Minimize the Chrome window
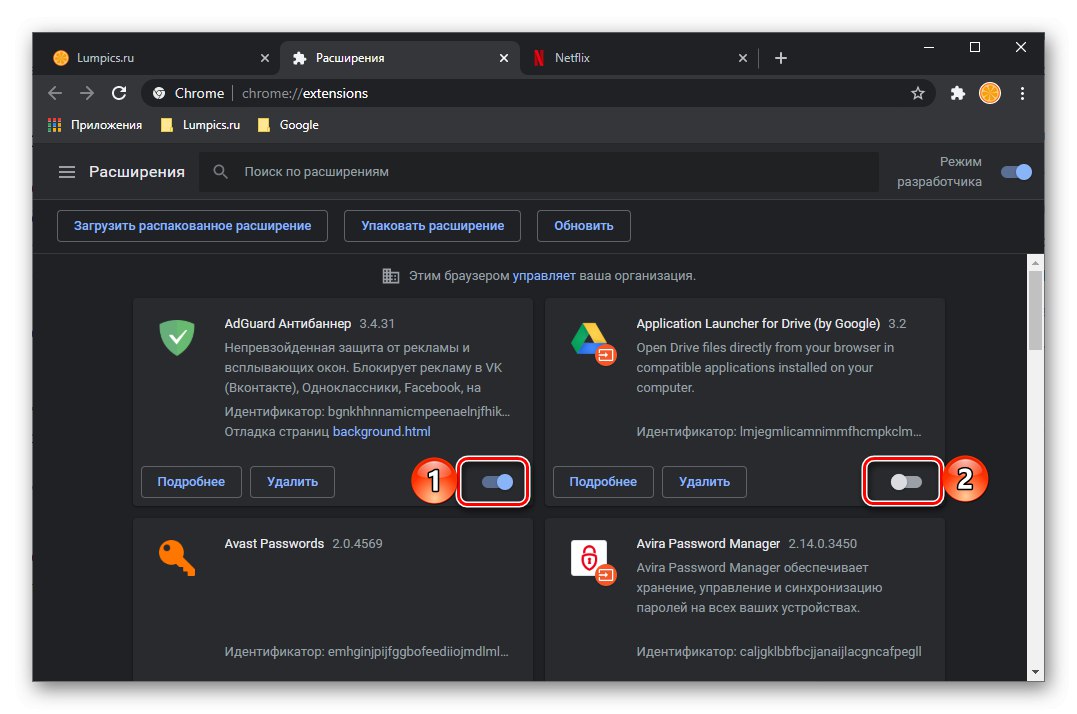Image resolution: width=1077 pixels, height=714 pixels. [x=929, y=47]
